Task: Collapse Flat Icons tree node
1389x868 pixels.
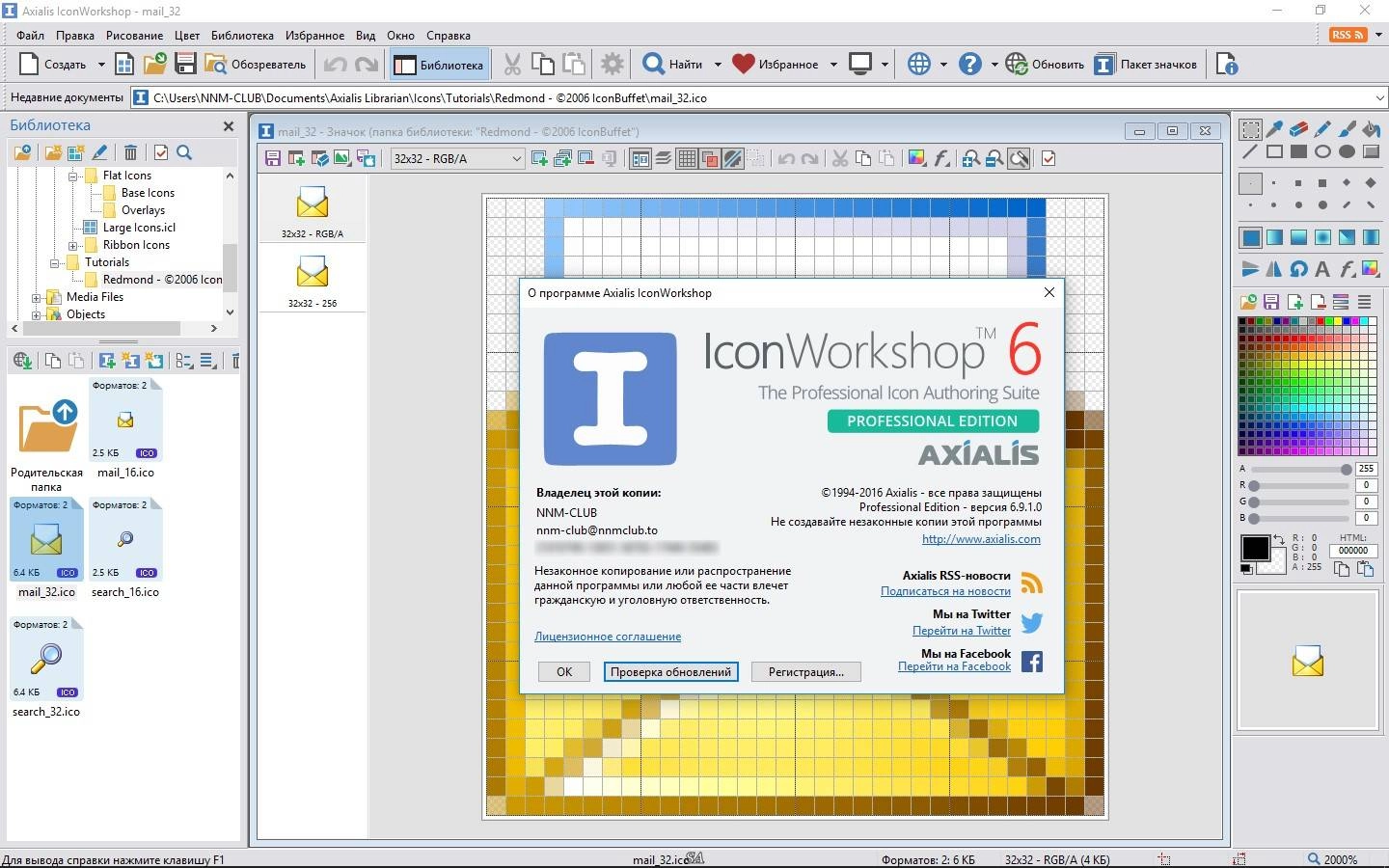Action: point(73,176)
